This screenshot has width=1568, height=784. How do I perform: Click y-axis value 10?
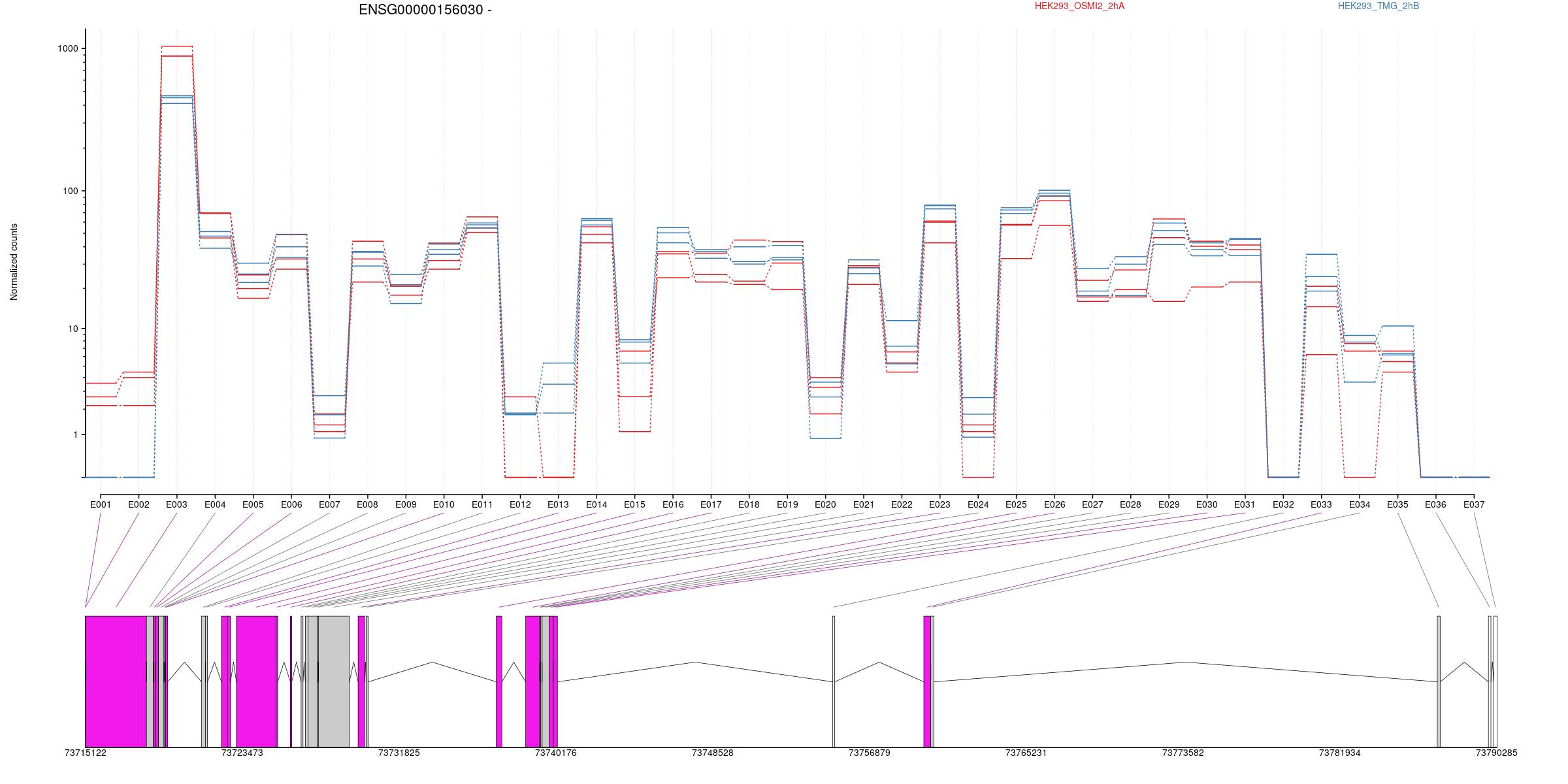[x=73, y=329]
